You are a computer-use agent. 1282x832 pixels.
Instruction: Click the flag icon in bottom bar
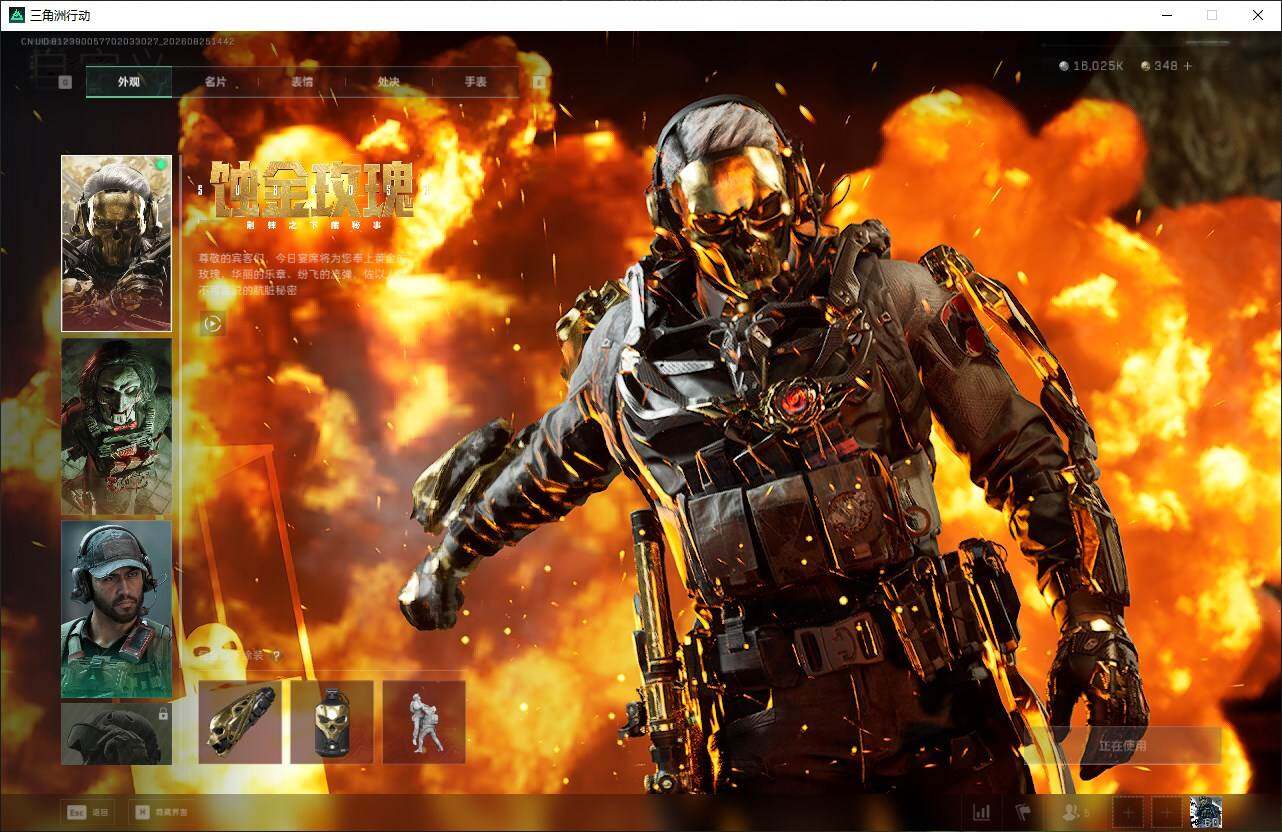[x=1023, y=812]
